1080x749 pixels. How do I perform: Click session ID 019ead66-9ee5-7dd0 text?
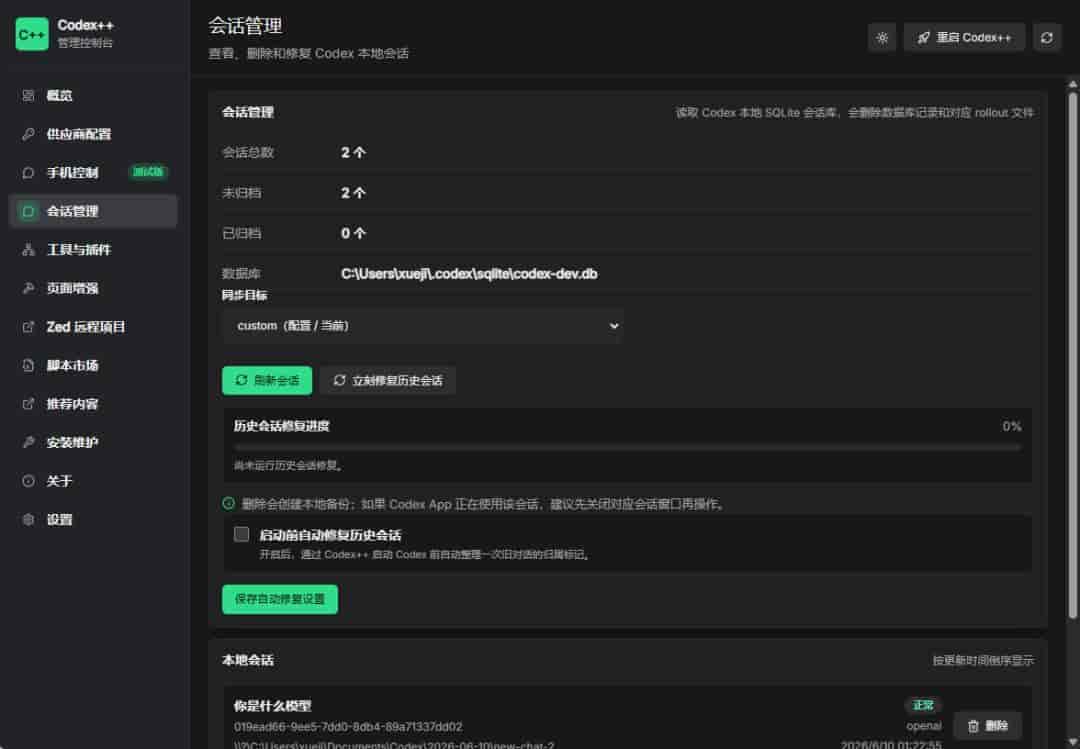click(348, 726)
